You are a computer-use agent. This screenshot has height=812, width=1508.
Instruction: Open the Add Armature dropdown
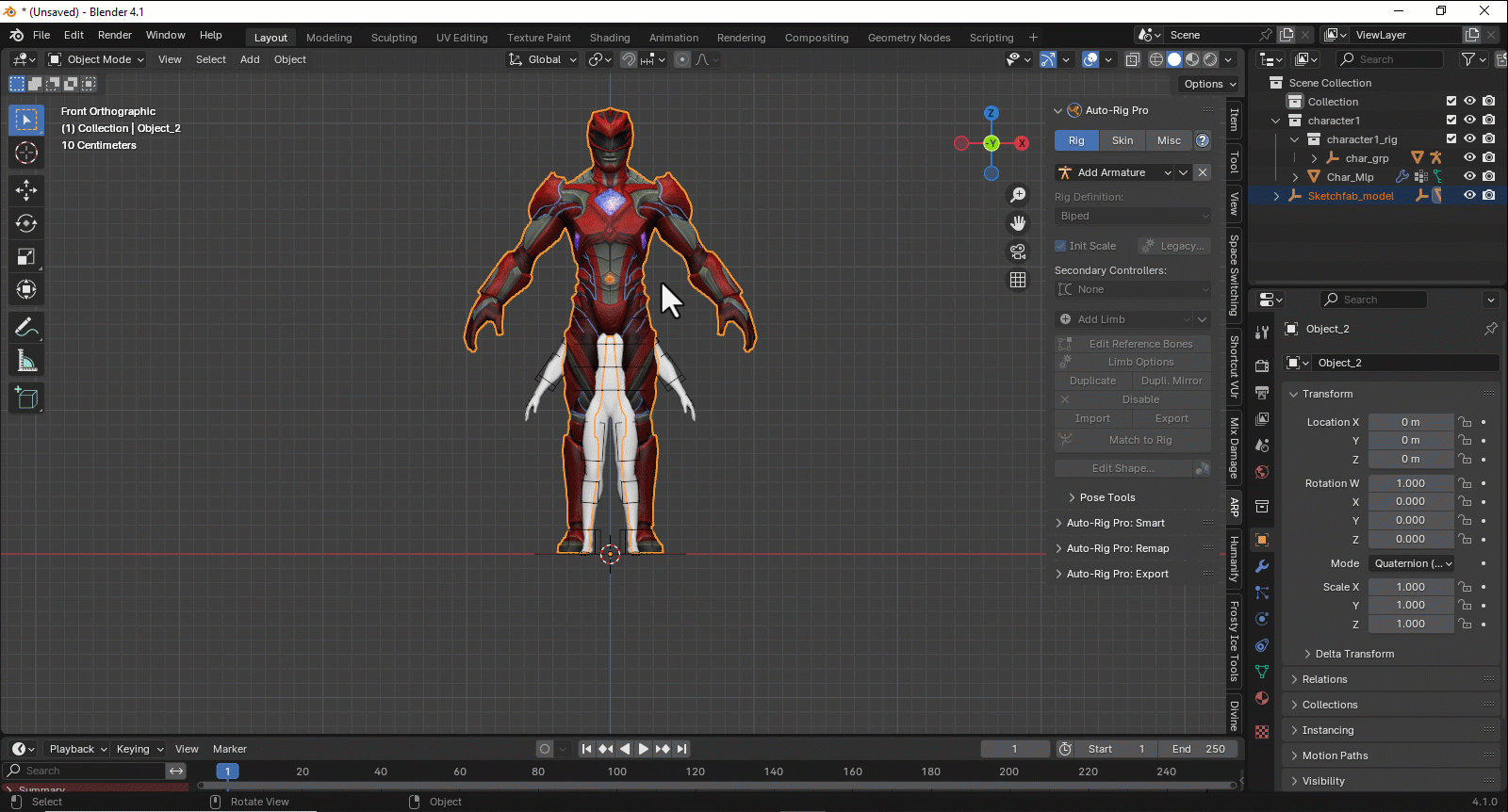click(1114, 172)
